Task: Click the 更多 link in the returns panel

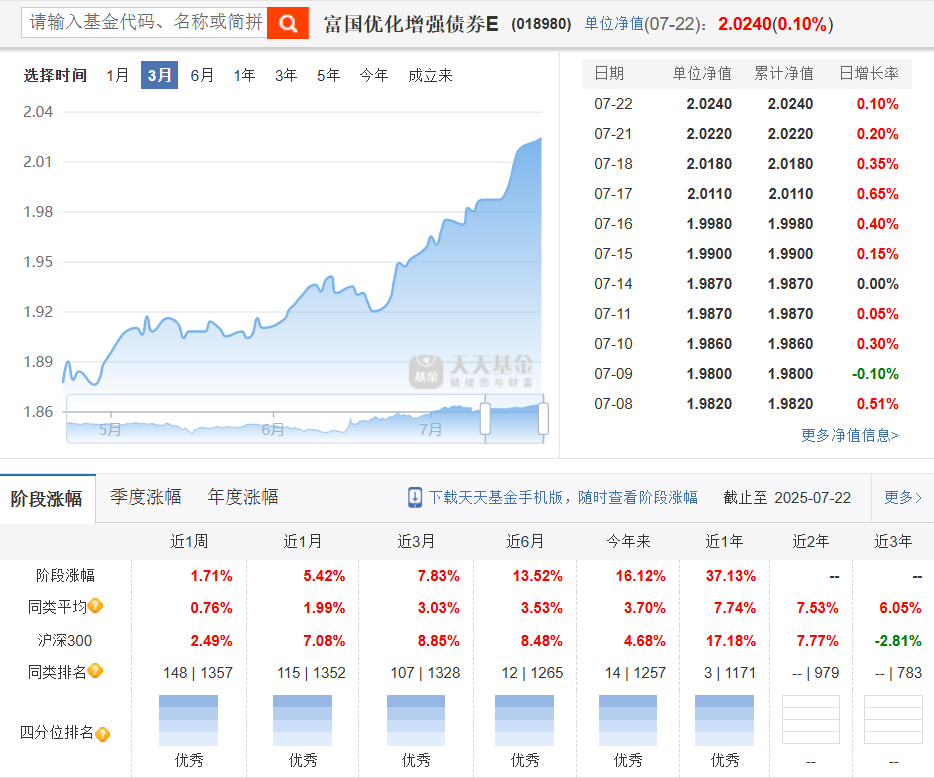Action: pos(902,497)
